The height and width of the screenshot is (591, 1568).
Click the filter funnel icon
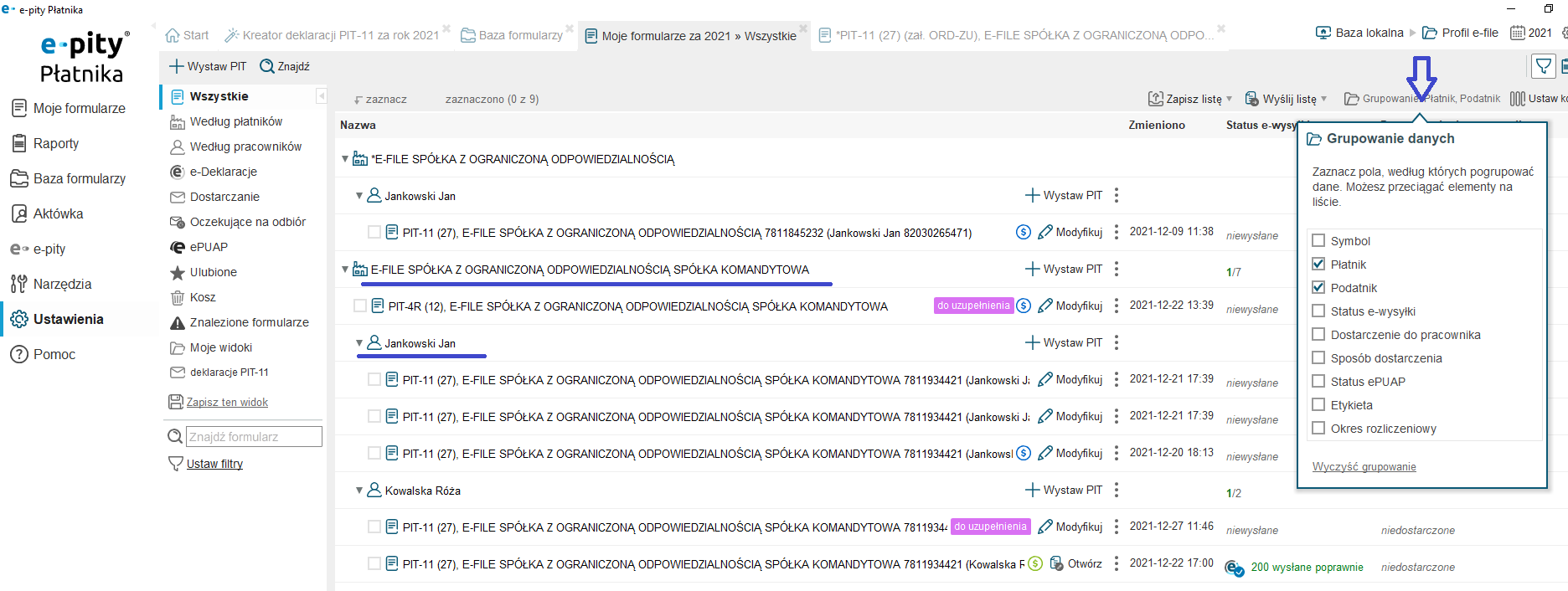[x=1543, y=66]
